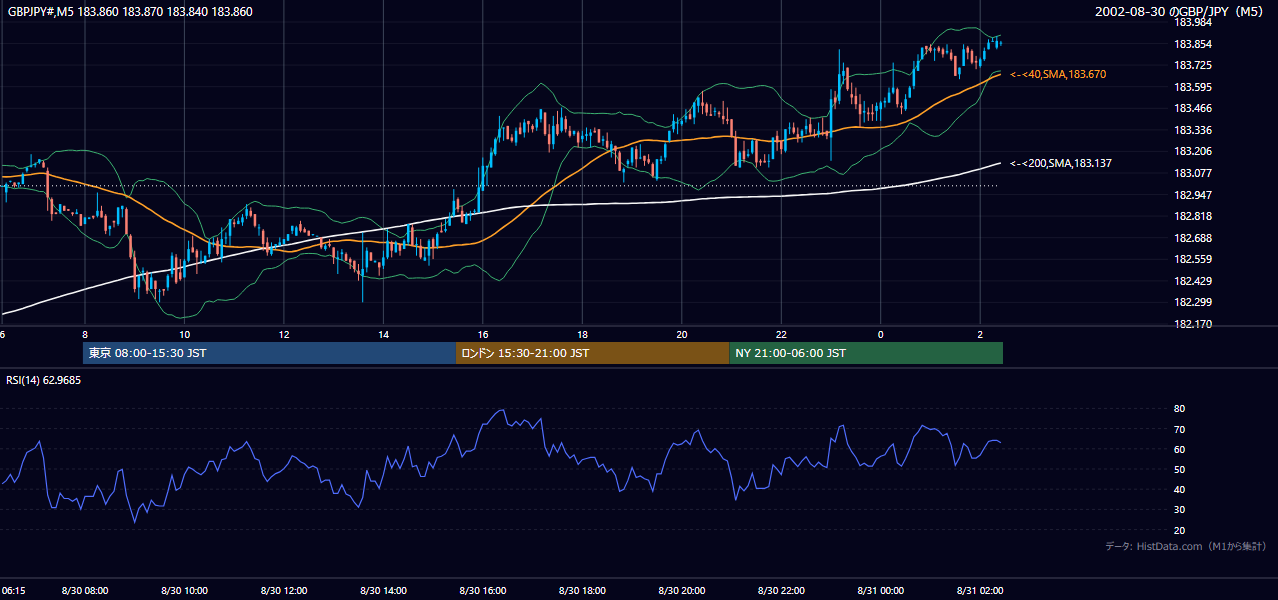Select the 2002-08-30 GBP/JPY (M5) chart title
This screenshot has width=1278, height=600.
click(x=1180, y=12)
